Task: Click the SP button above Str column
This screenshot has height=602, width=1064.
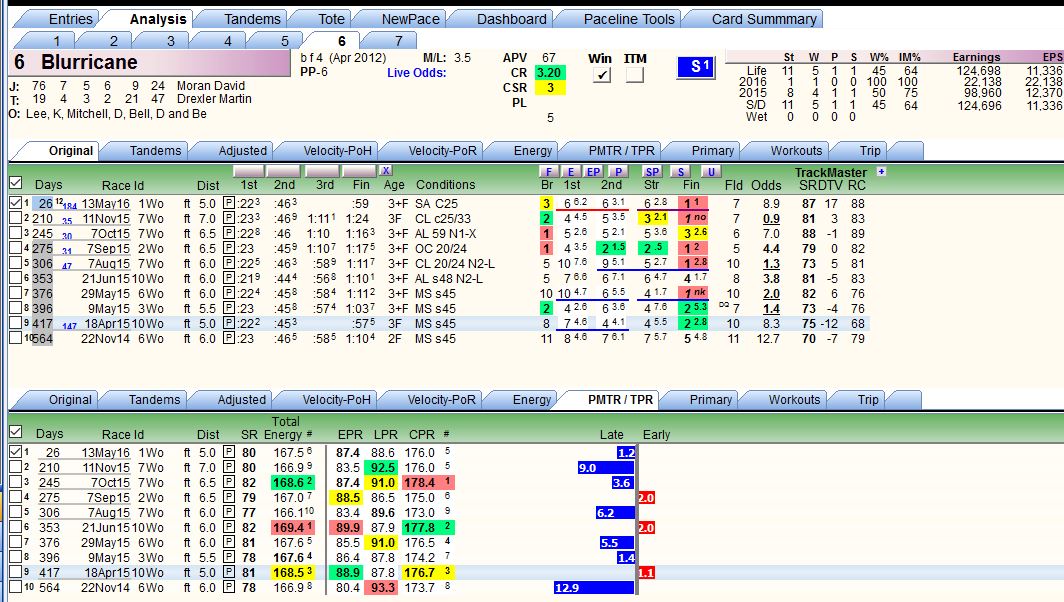Action: 652,172
